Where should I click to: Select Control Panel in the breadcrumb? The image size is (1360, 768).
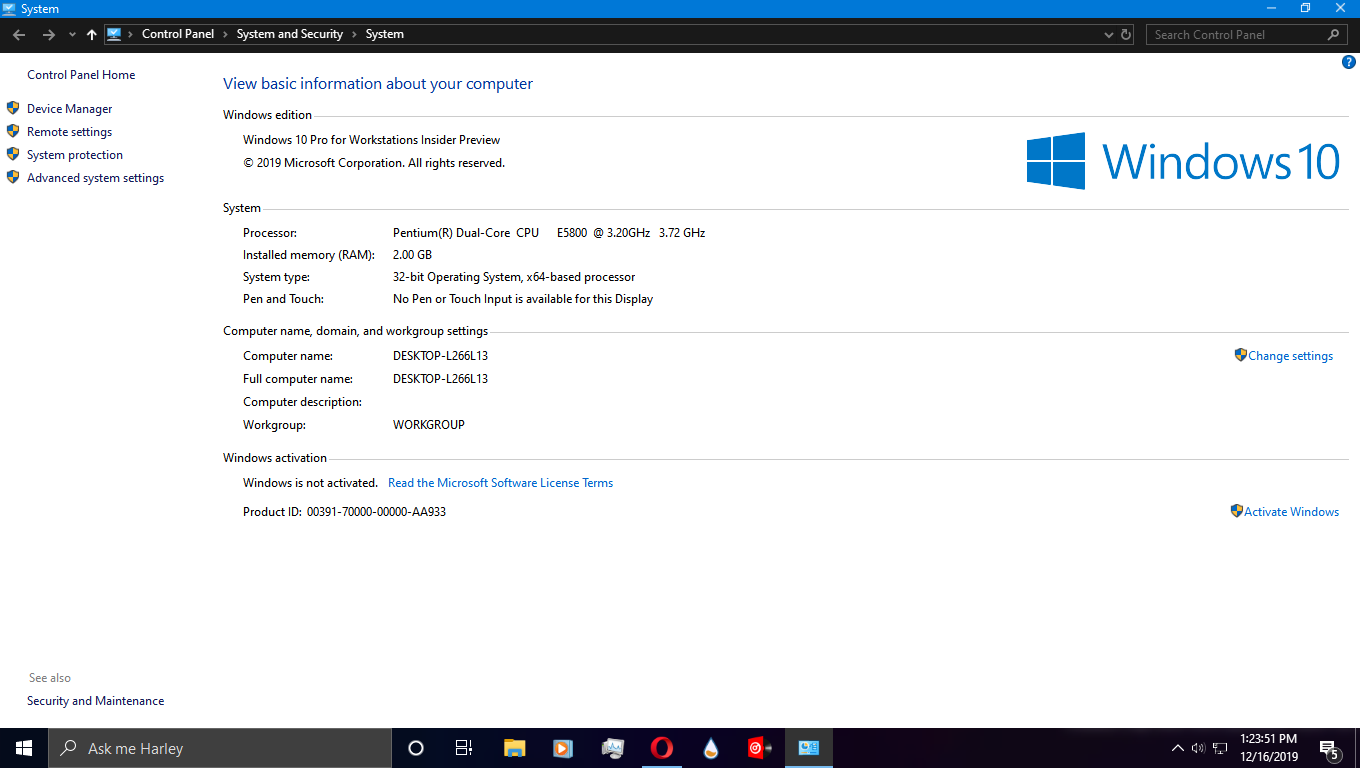tap(178, 34)
